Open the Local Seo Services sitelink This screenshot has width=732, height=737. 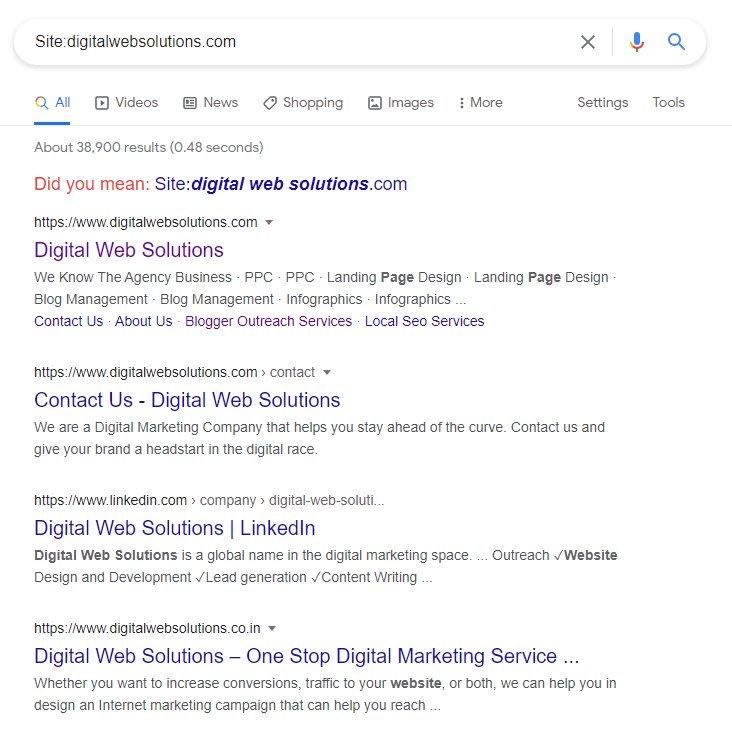point(425,321)
